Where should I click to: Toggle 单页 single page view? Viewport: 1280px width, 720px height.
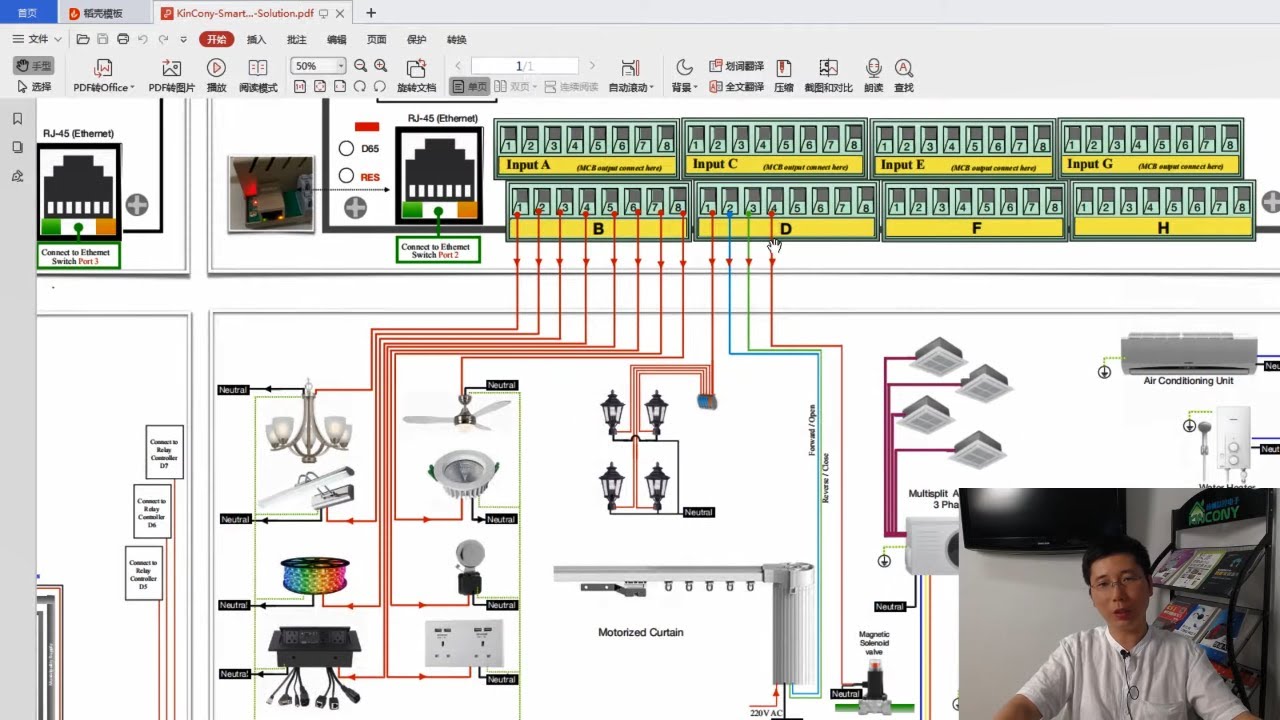(470, 87)
